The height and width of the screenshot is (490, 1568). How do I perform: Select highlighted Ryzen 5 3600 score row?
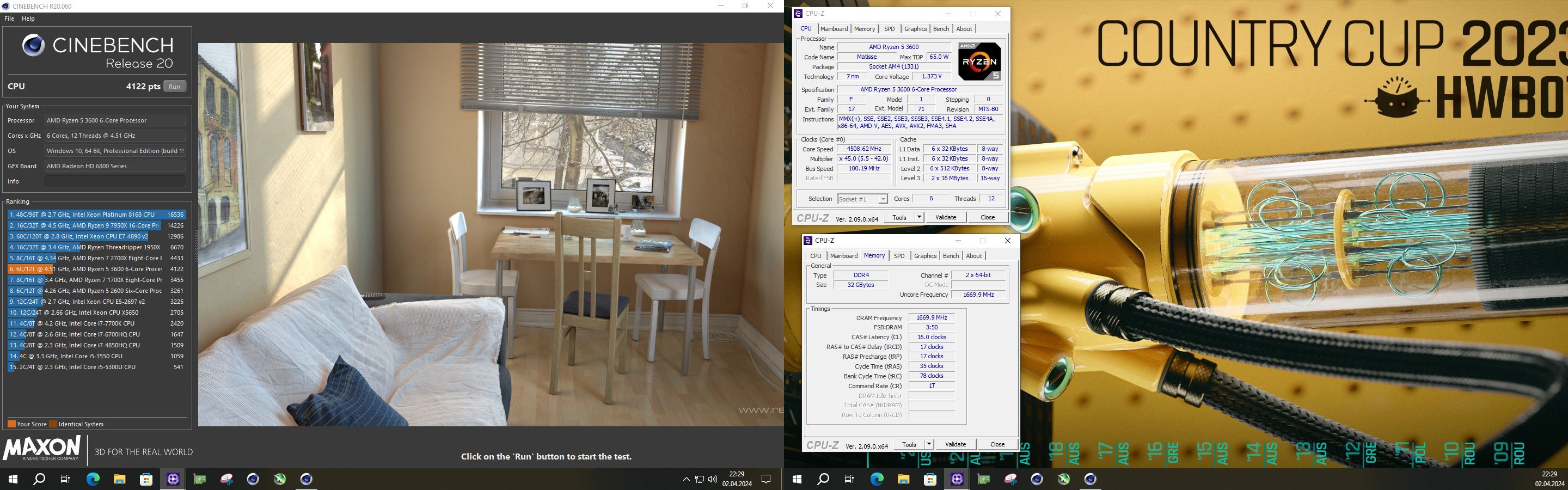pos(96,269)
